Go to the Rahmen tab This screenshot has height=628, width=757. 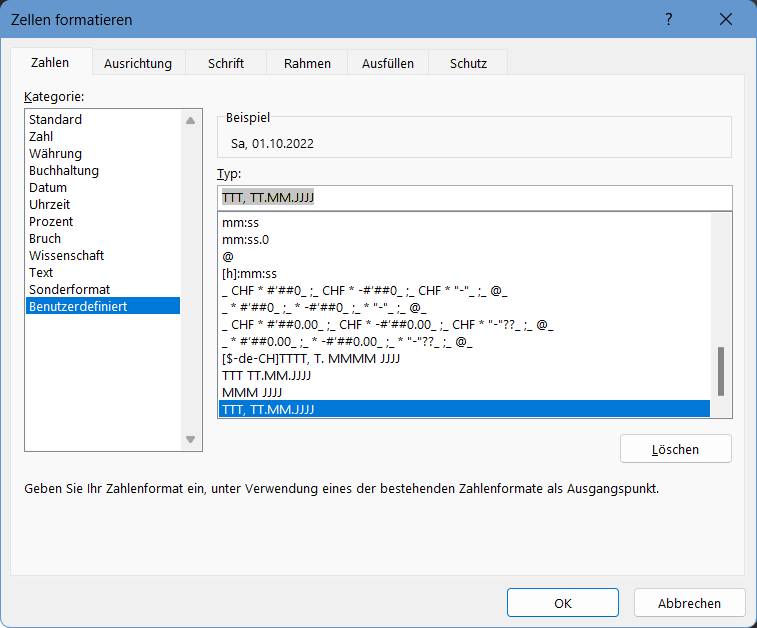[307, 63]
